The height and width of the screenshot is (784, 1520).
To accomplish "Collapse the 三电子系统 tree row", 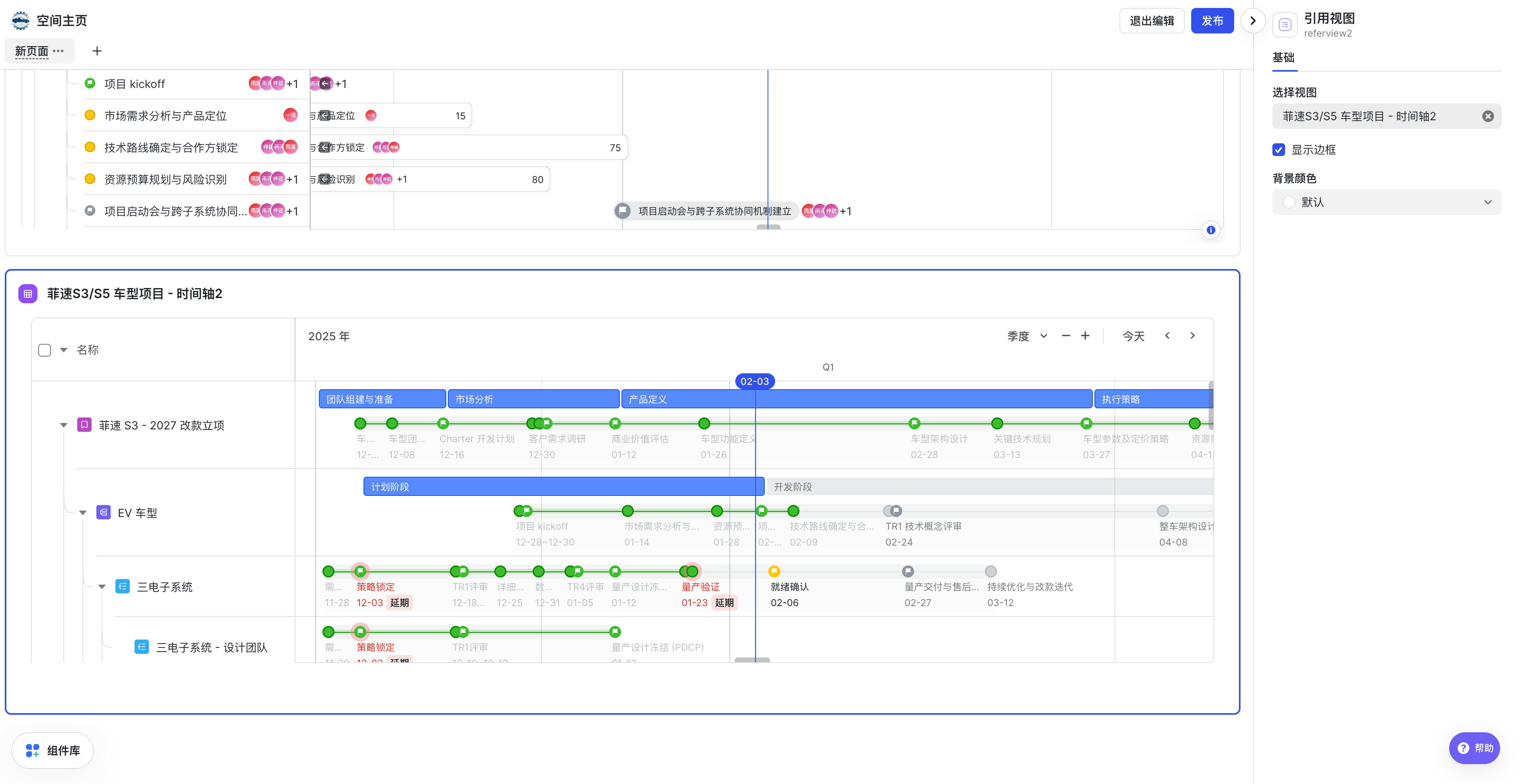I will (x=102, y=587).
